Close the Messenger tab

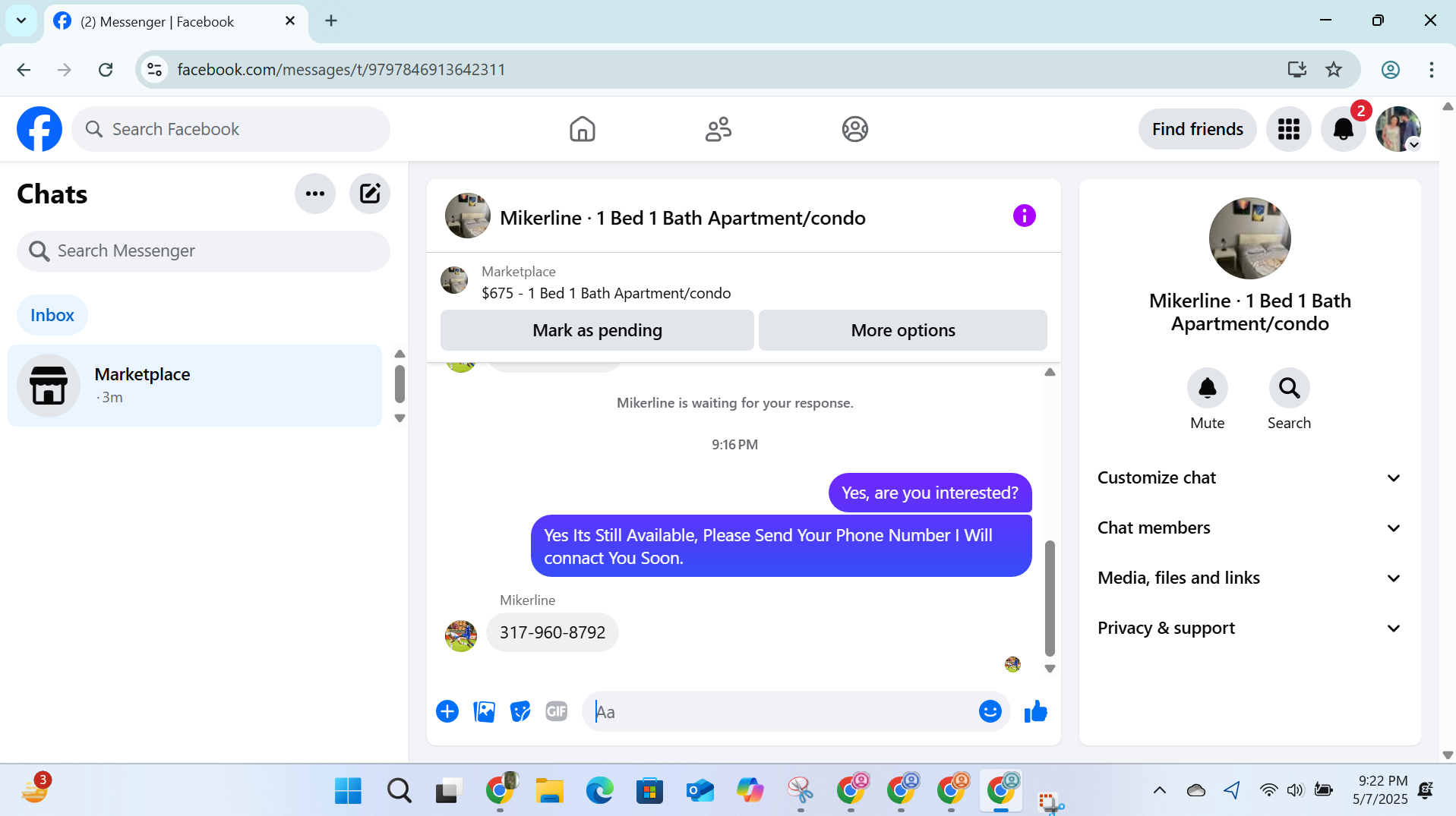290,21
